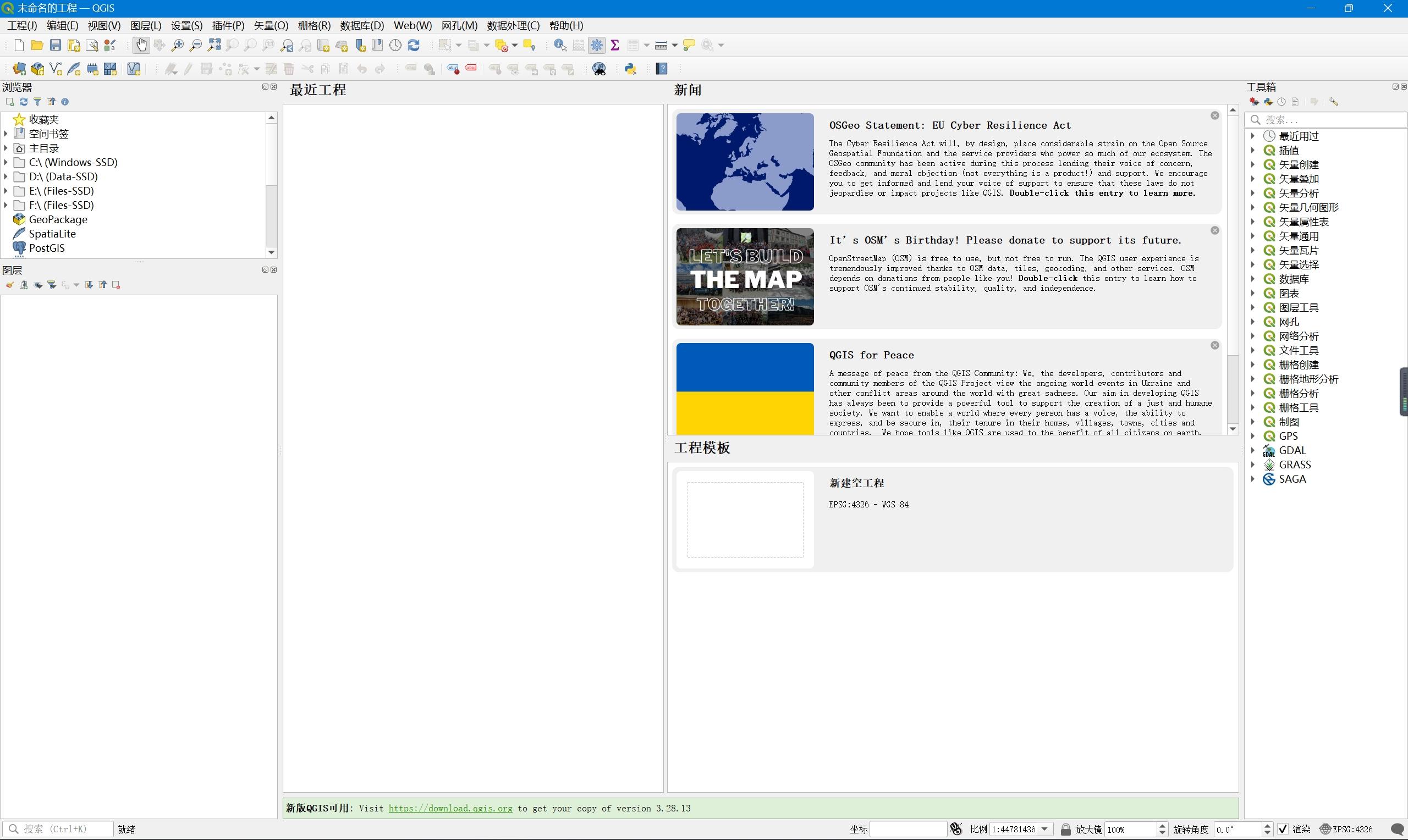The width and height of the screenshot is (1408, 840).
Task: Open the 帮助(H) menu
Action: 566,25
